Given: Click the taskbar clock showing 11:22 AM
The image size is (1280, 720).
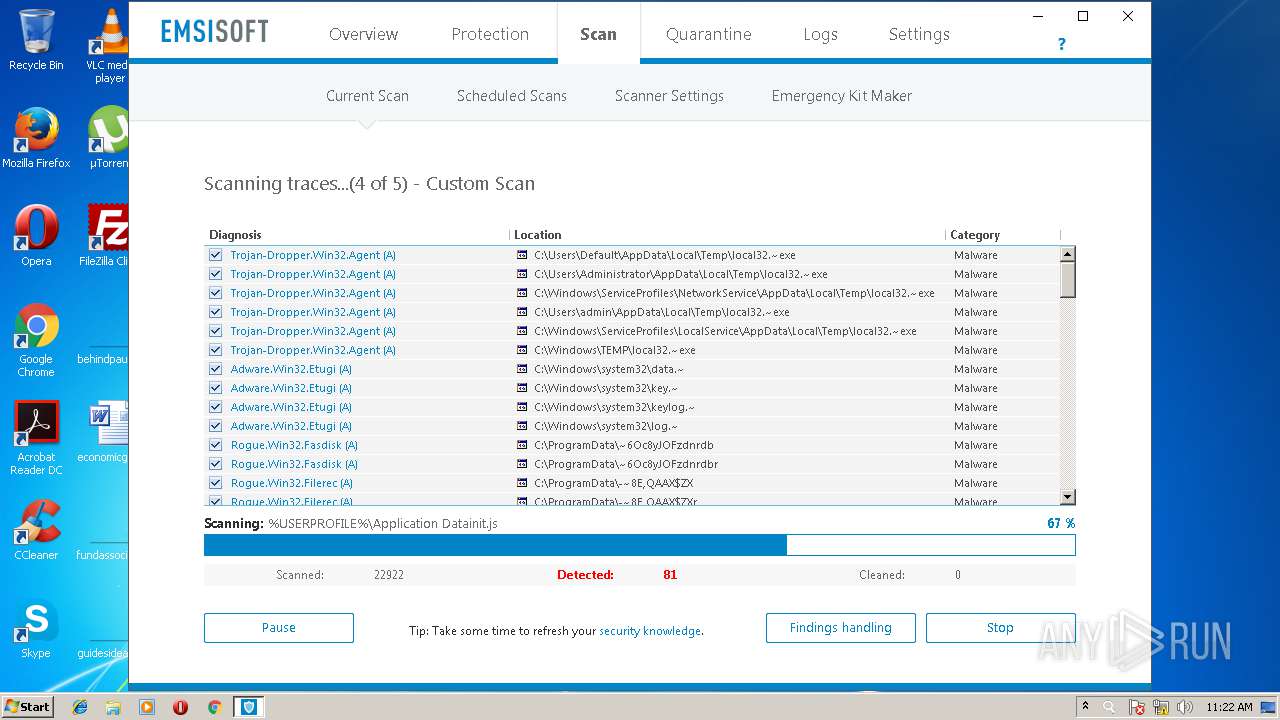Looking at the screenshot, I should pos(1229,707).
